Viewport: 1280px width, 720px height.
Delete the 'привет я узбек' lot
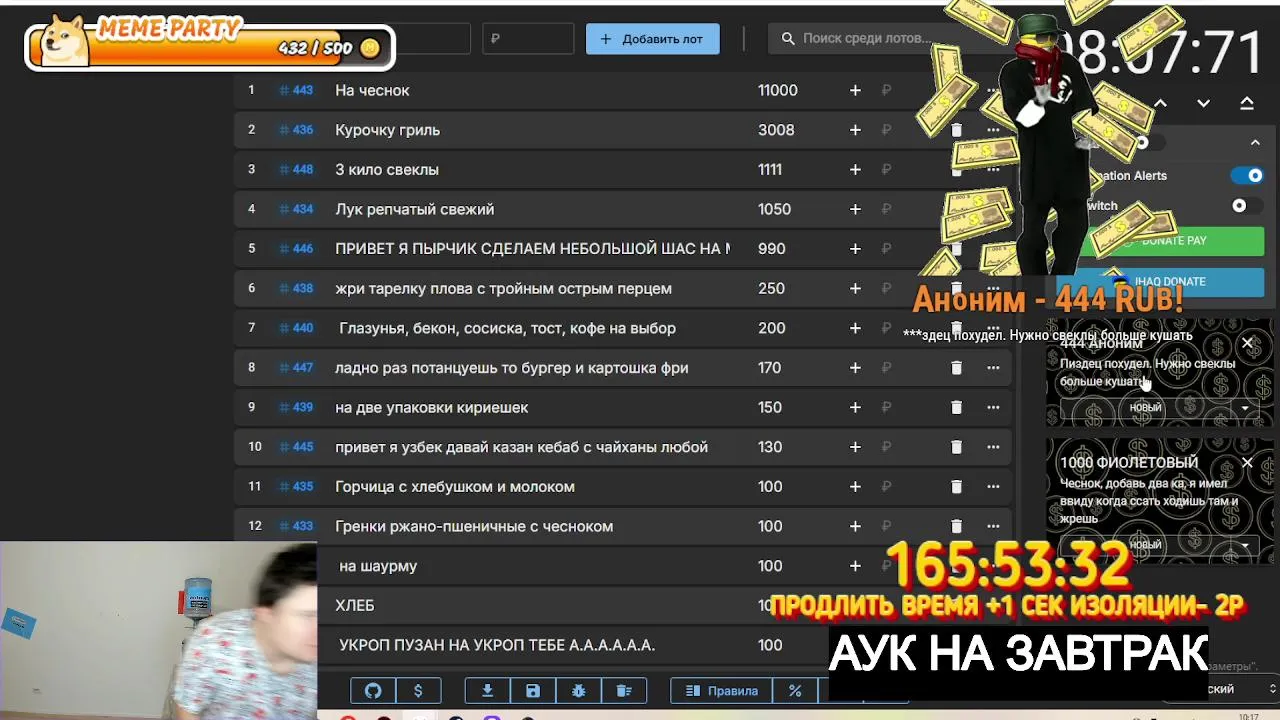[956, 447]
